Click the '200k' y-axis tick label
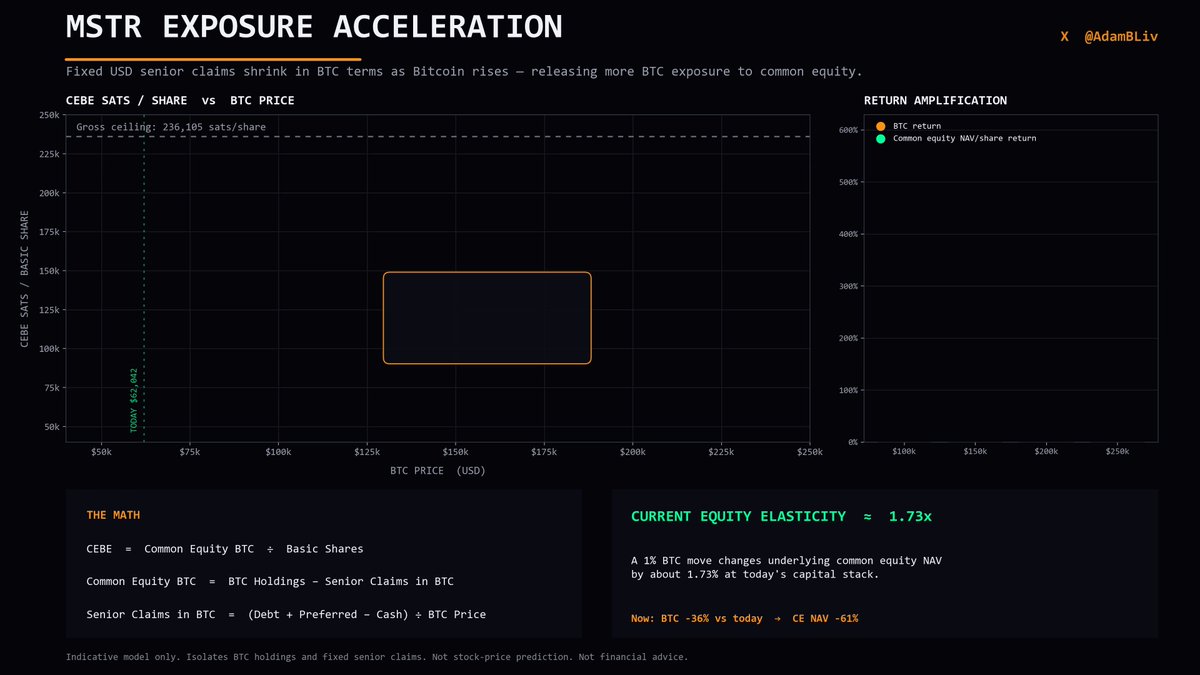 pos(49,193)
